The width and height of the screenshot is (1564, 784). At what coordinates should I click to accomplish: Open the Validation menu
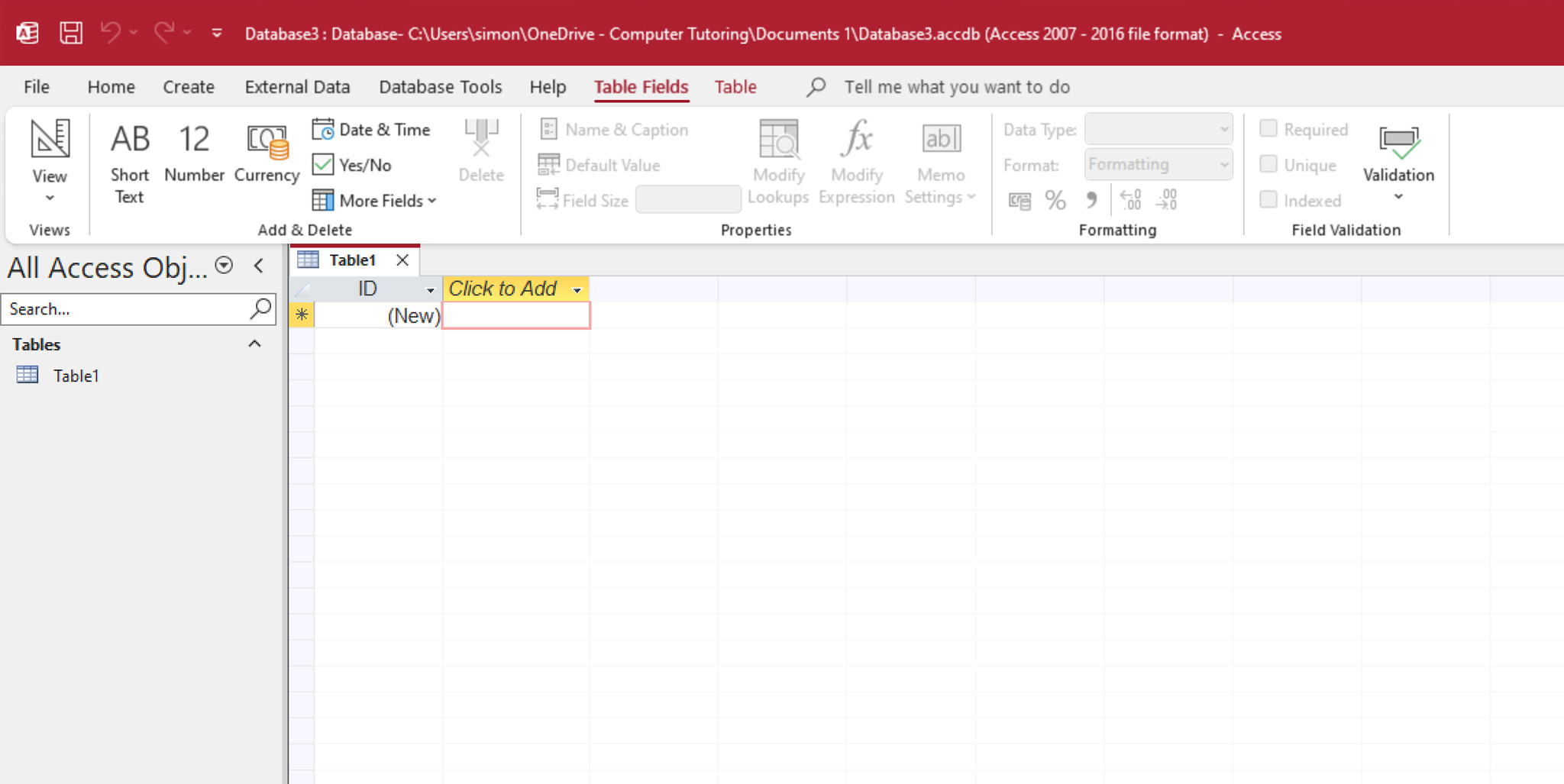[x=1398, y=163]
